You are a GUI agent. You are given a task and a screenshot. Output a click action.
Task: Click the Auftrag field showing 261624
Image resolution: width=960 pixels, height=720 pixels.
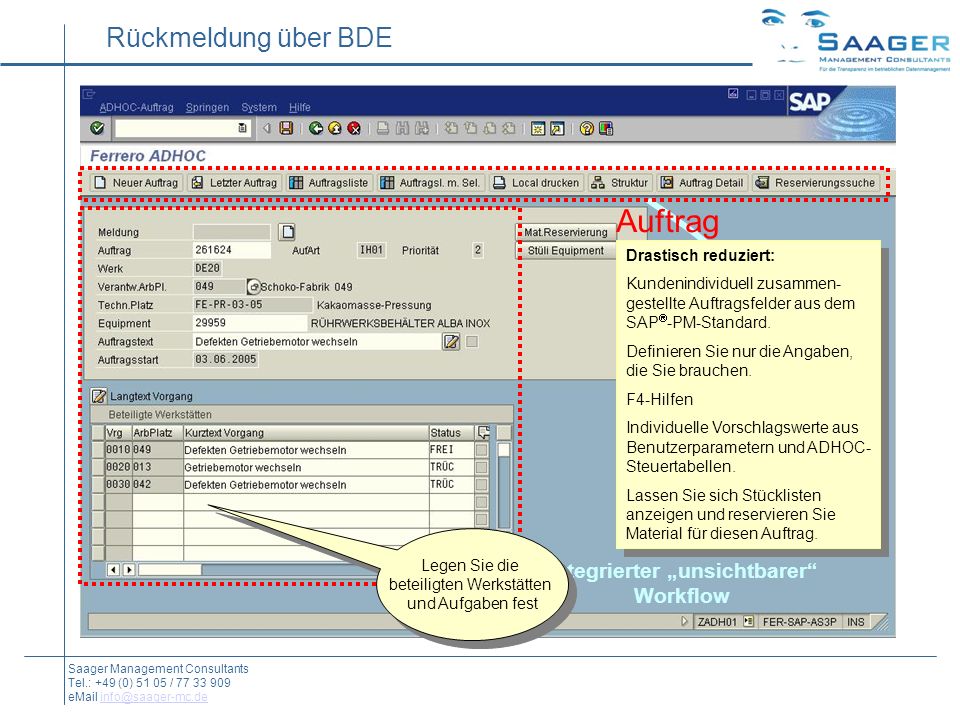(x=231, y=250)
